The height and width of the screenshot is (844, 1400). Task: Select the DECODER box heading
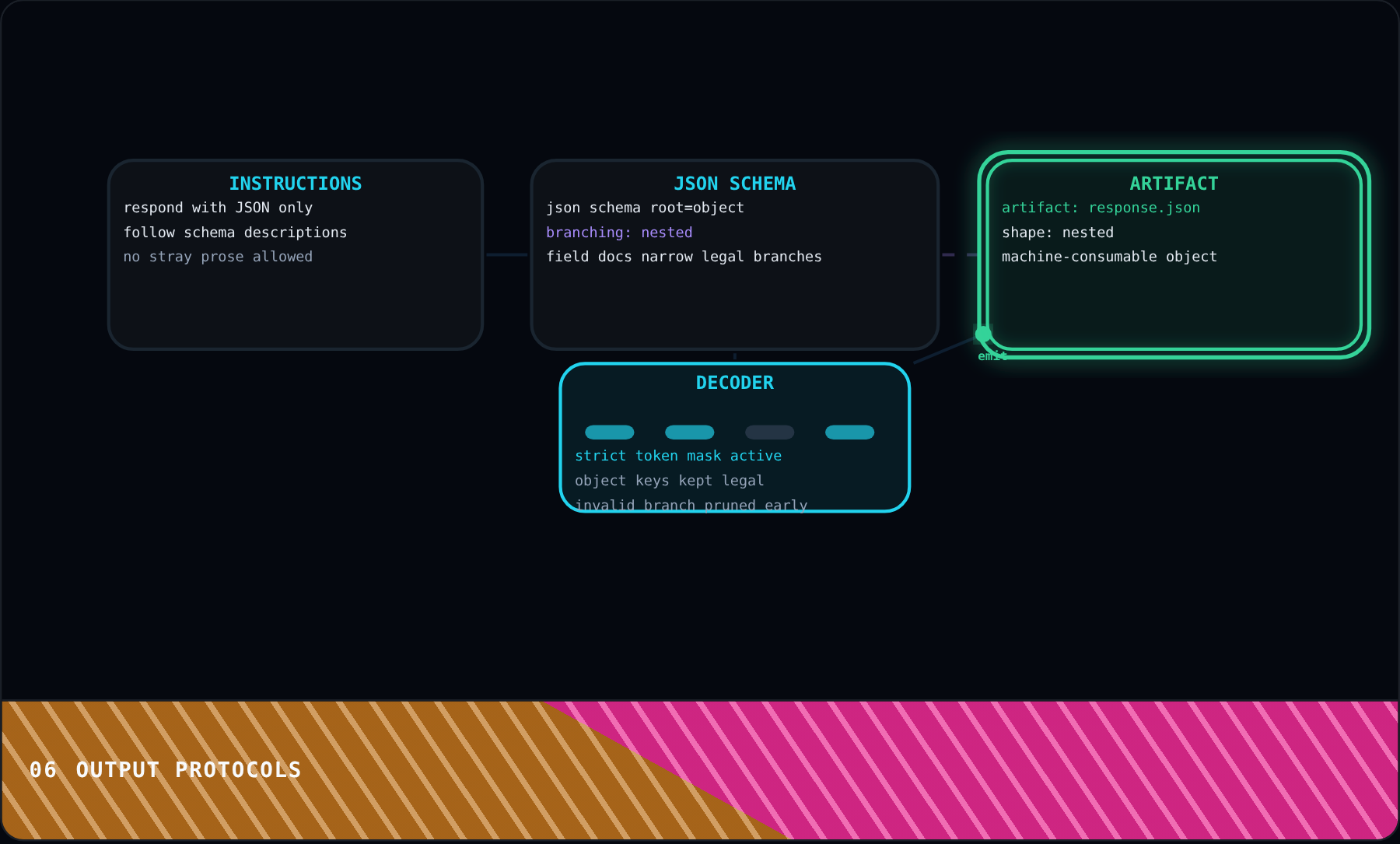coord(735,383)
